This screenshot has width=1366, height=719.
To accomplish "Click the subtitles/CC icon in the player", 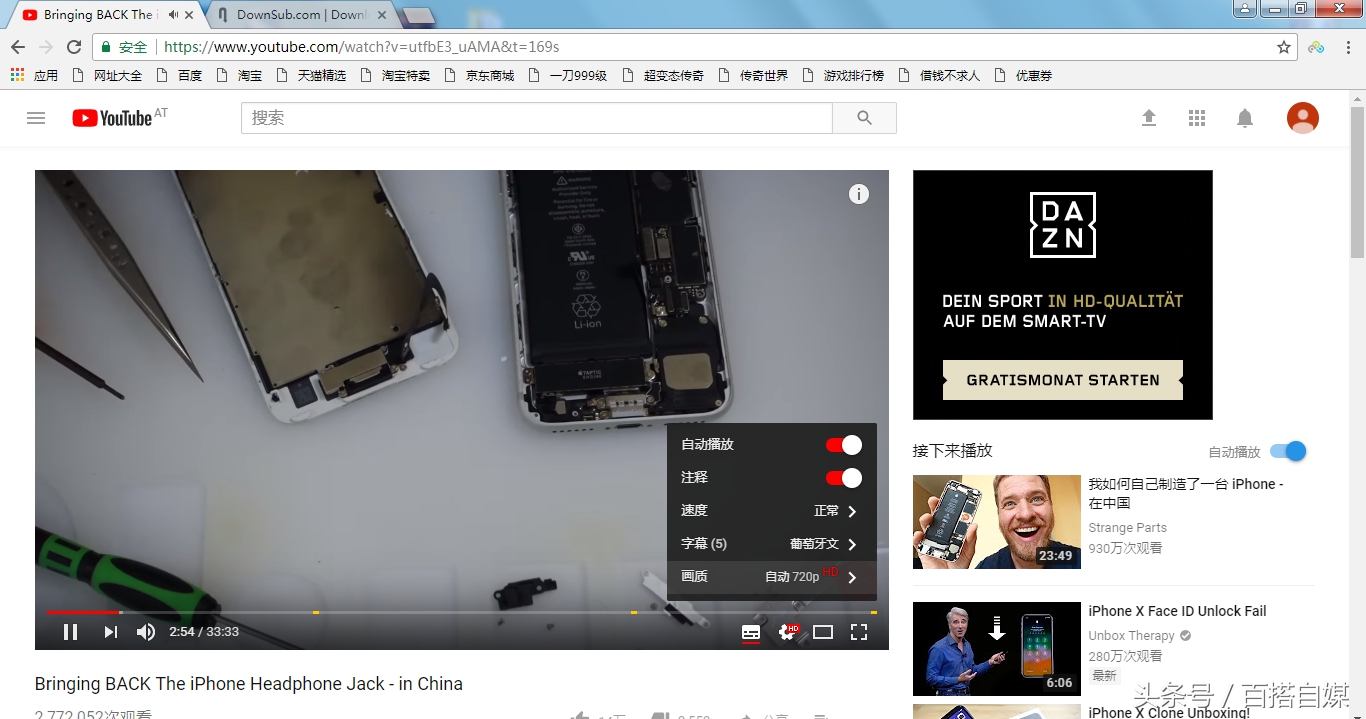I will point(751,632).
